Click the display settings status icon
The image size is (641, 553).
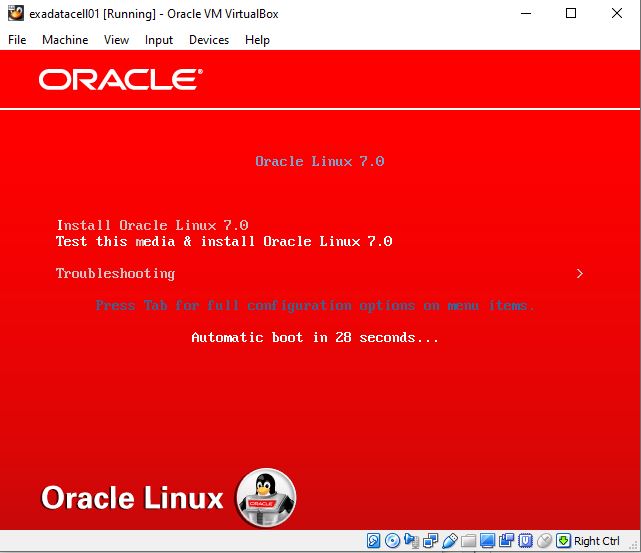[x=487, y=541]
